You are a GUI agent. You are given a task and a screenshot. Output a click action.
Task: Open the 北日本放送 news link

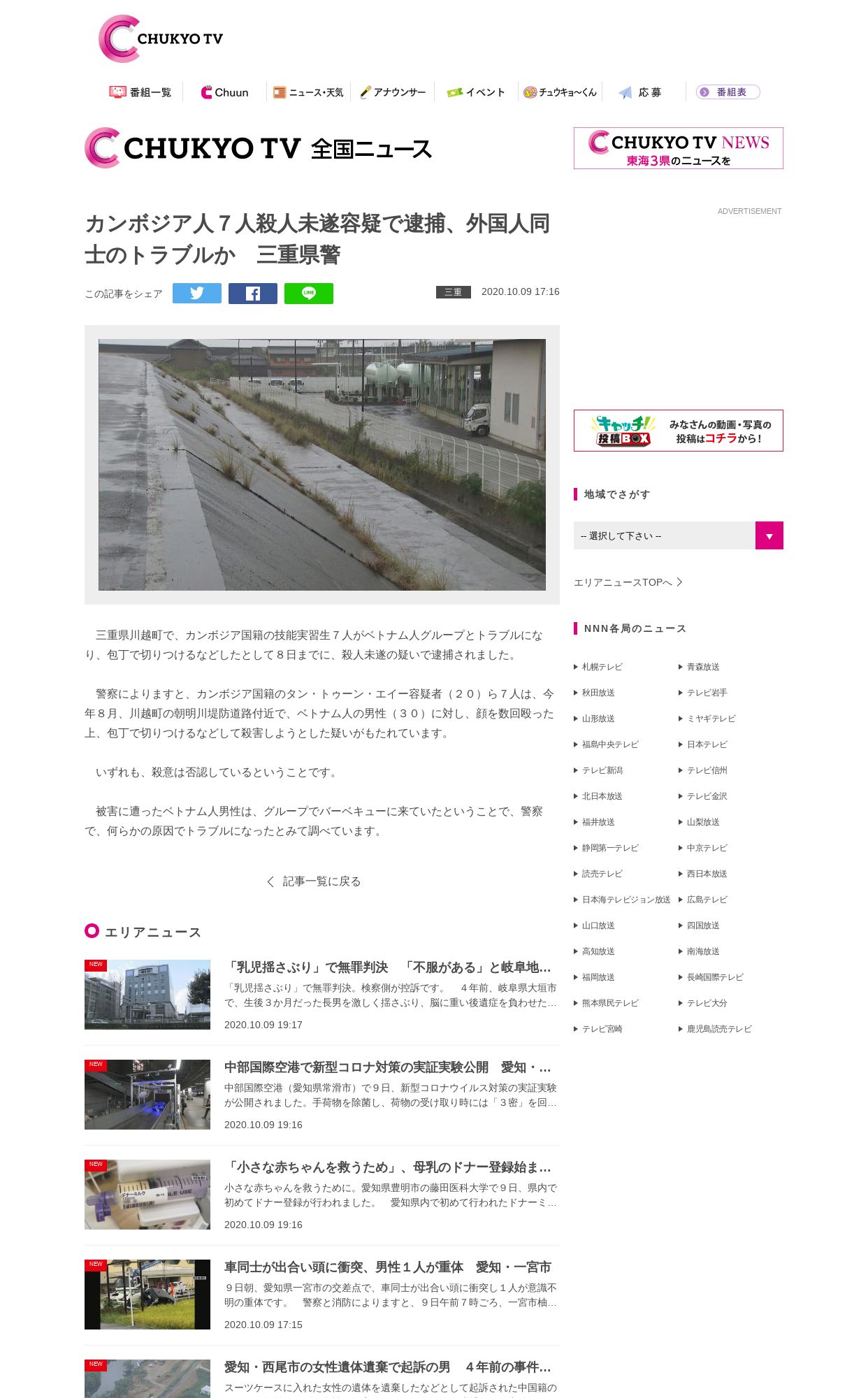point(598,796)
